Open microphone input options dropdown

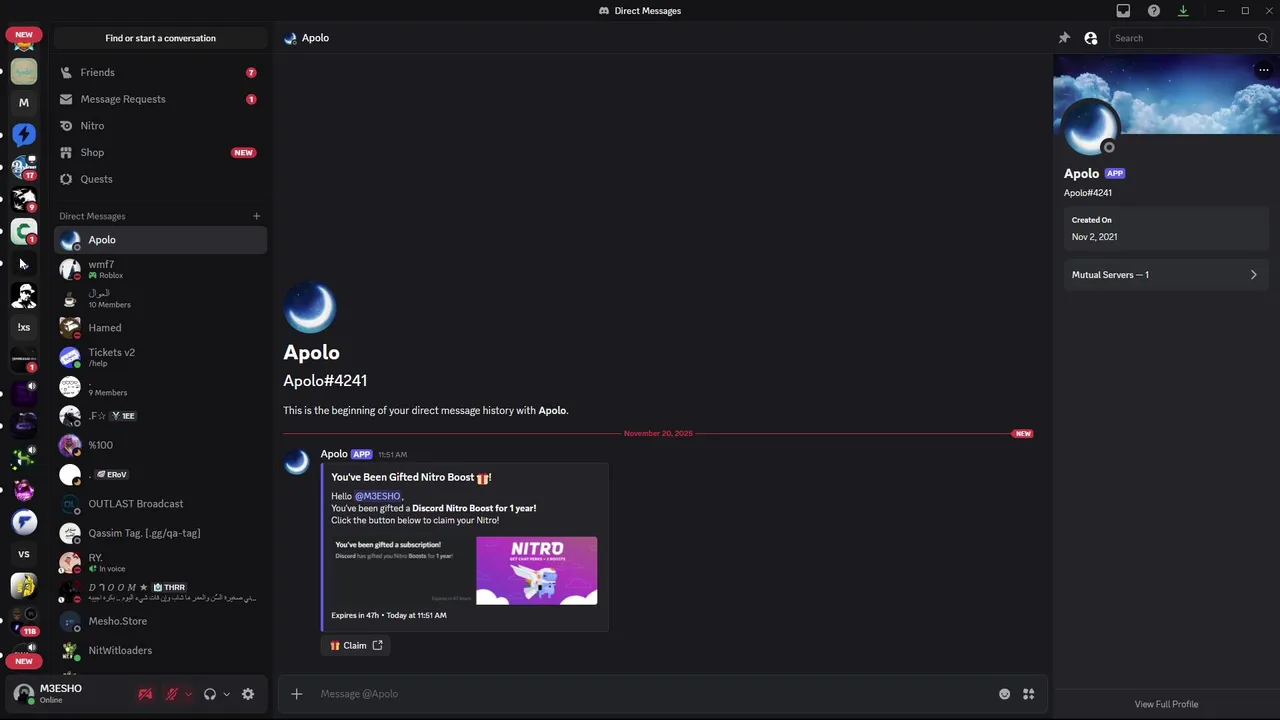click(188, 694)
